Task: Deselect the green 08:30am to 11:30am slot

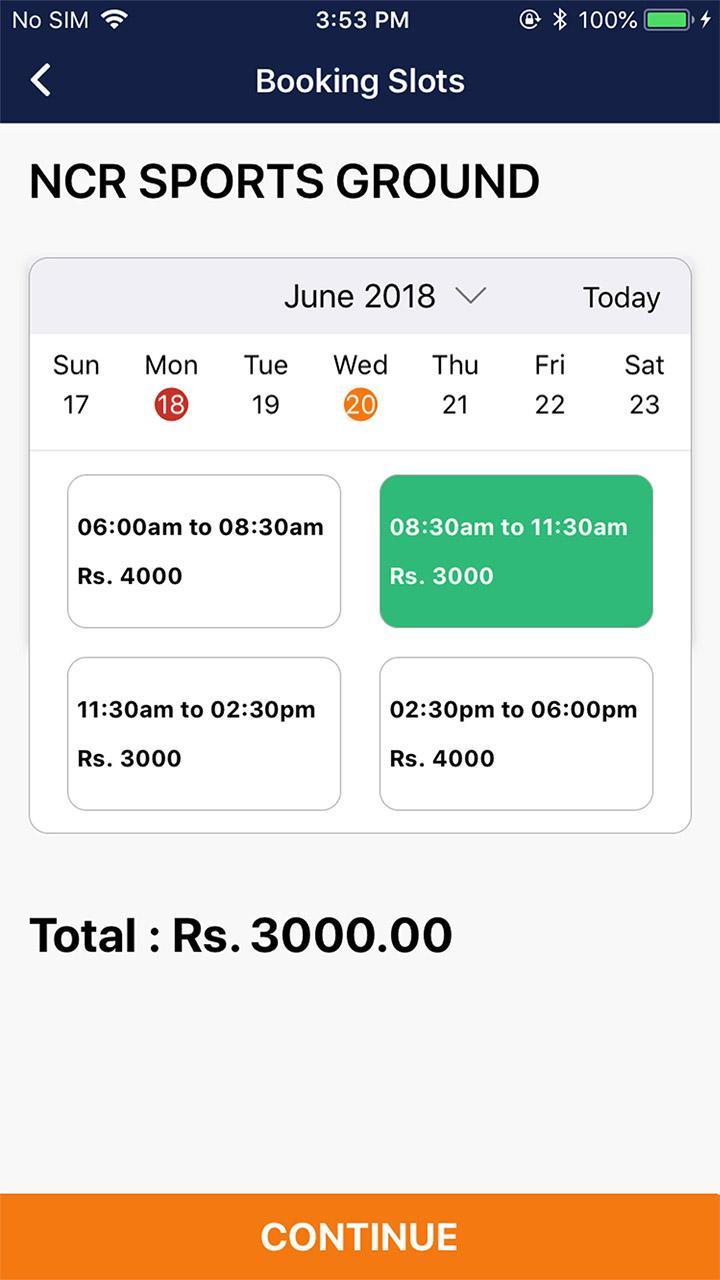Action: pyautogui.click(x=516, y=551)
